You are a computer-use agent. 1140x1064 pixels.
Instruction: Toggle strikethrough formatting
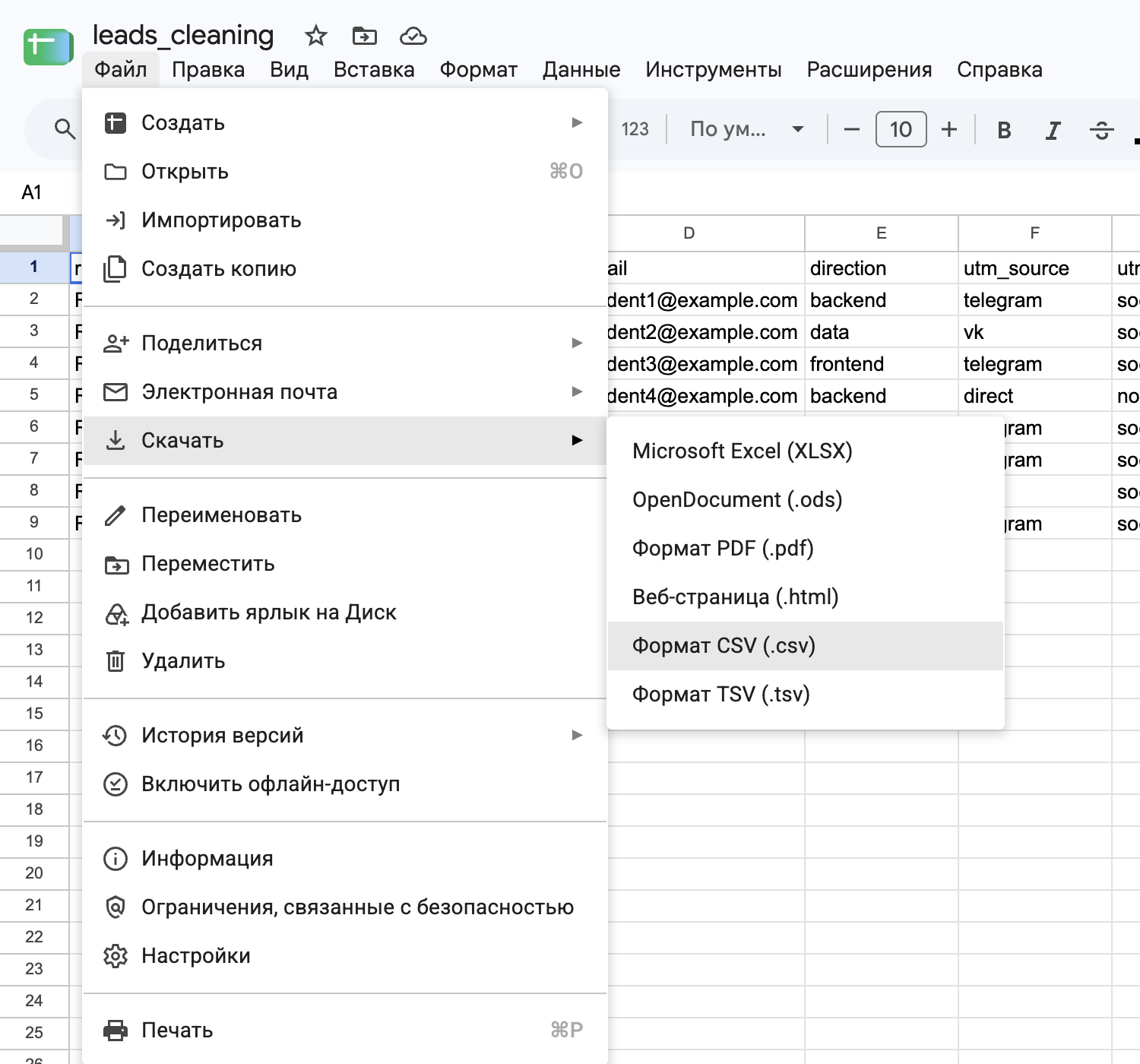click(1101, 130)
